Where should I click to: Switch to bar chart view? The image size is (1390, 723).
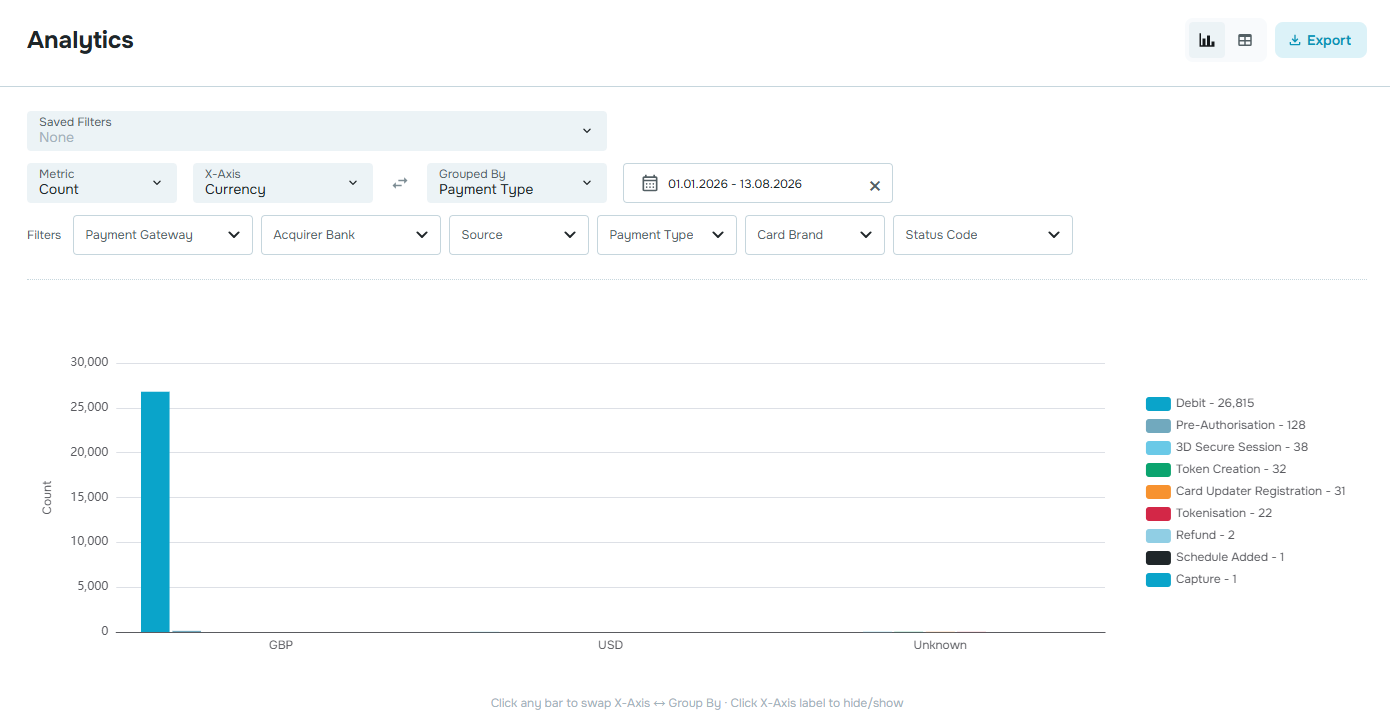(1207, 40)
